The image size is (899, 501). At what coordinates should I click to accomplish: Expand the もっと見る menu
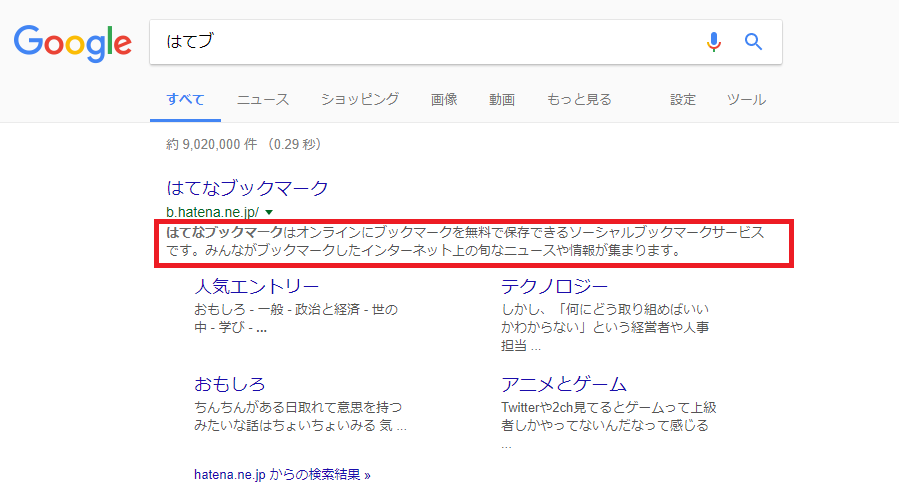[579, 99]
